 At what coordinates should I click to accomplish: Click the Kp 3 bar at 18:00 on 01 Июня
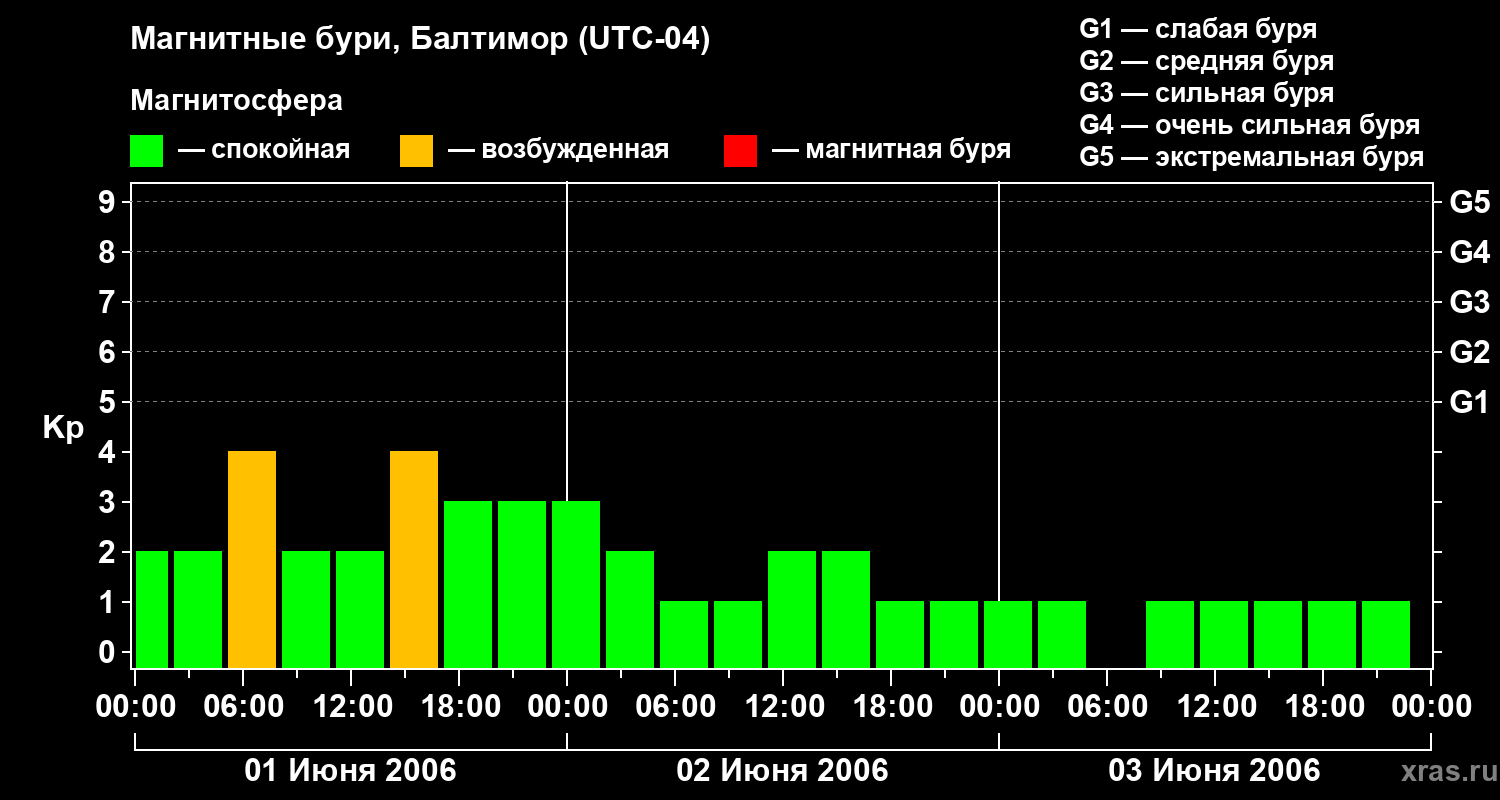468,585
